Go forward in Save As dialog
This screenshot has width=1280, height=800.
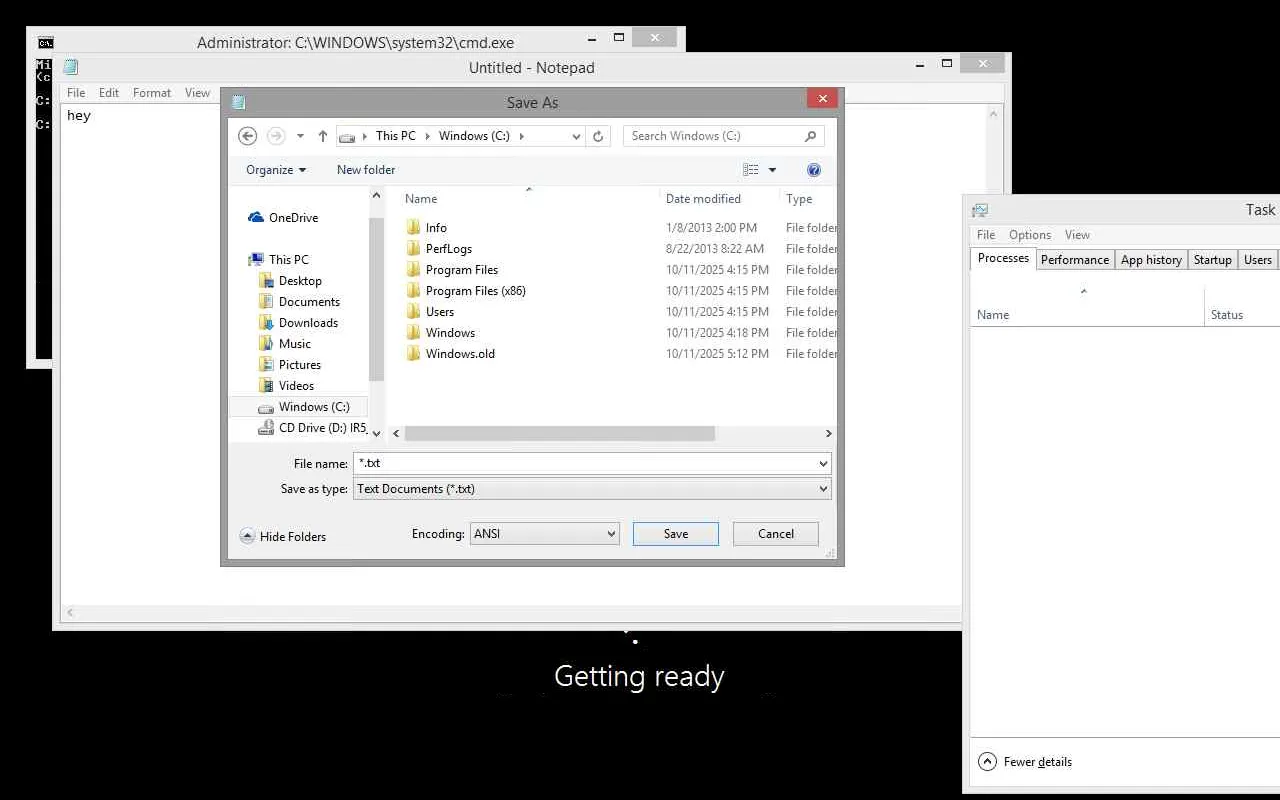coord(276,136)
